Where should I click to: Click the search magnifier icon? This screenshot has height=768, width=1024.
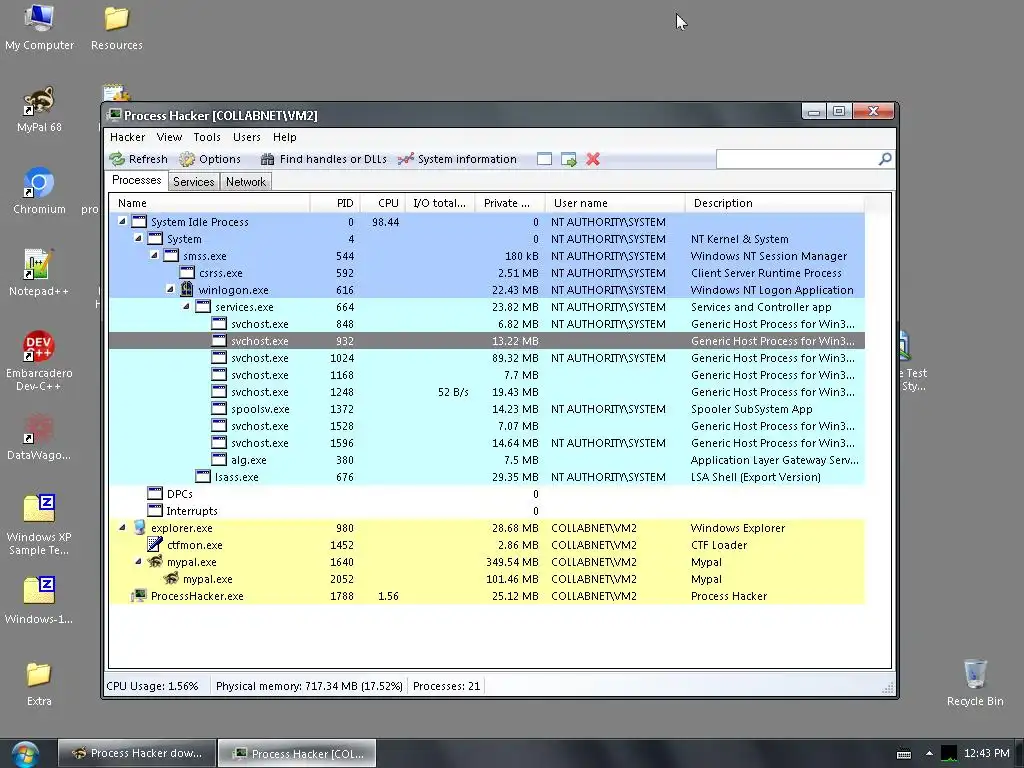pos(885,159)
